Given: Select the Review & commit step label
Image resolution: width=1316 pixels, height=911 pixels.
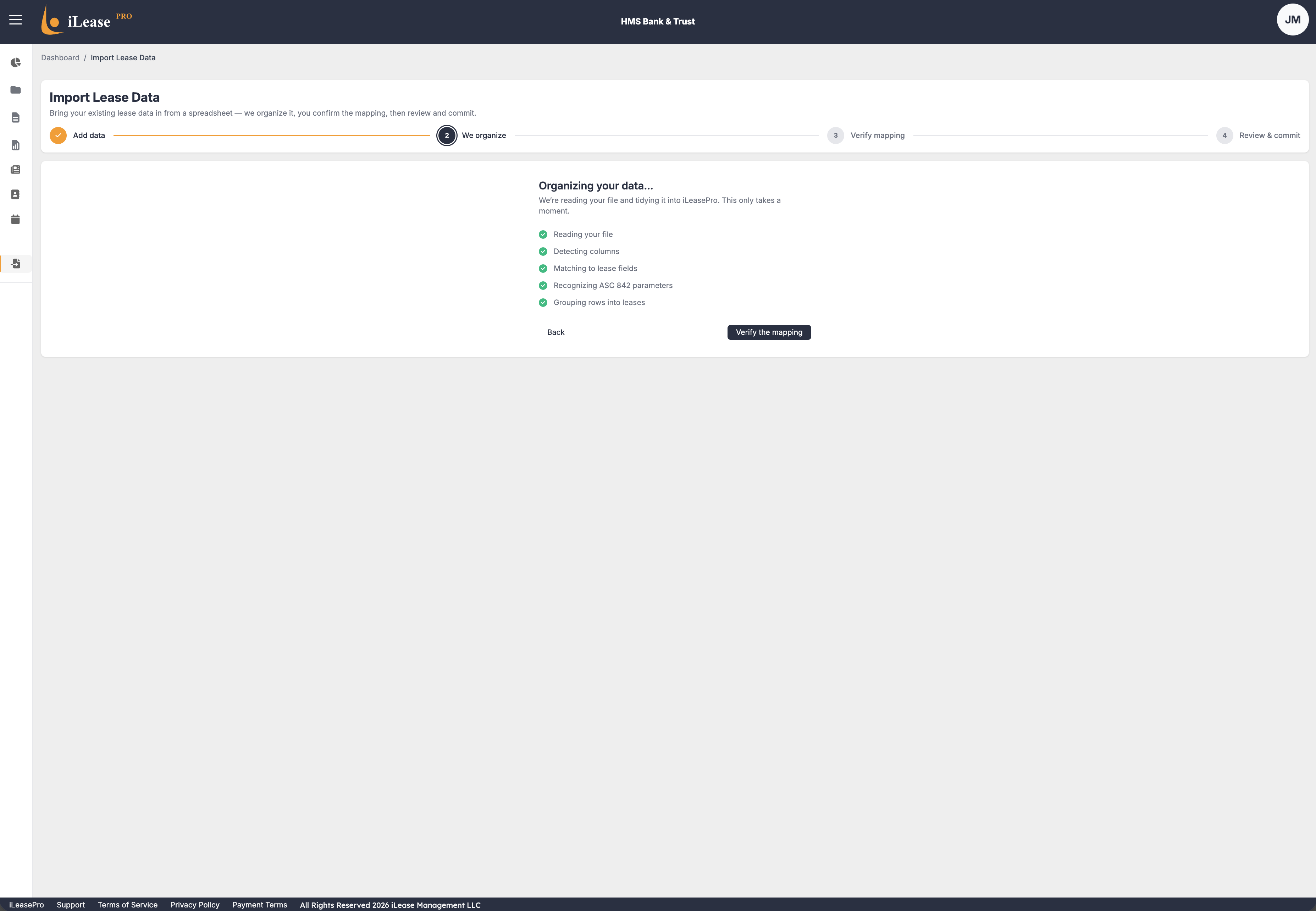Looking at the screenshot, I should (1269, 135).
